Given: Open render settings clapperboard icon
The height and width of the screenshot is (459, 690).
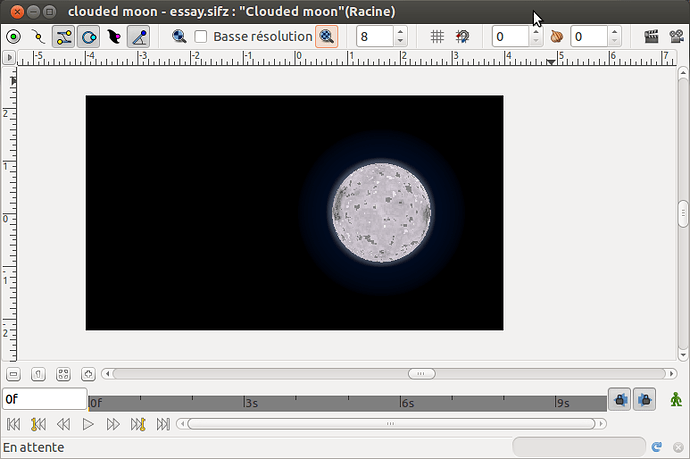Looking at the screenshot, I should click(x=651, y=37).
